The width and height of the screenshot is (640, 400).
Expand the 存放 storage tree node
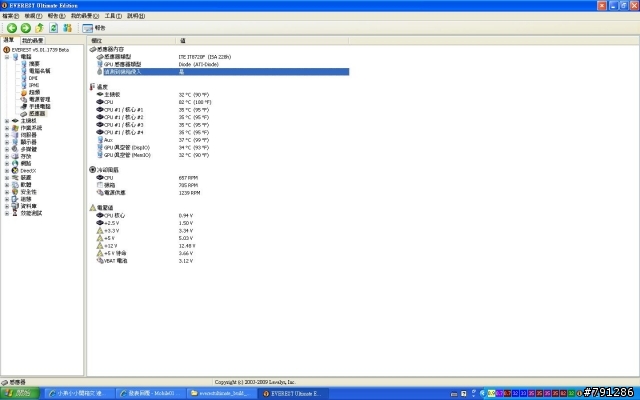click(x=7, y=156)
